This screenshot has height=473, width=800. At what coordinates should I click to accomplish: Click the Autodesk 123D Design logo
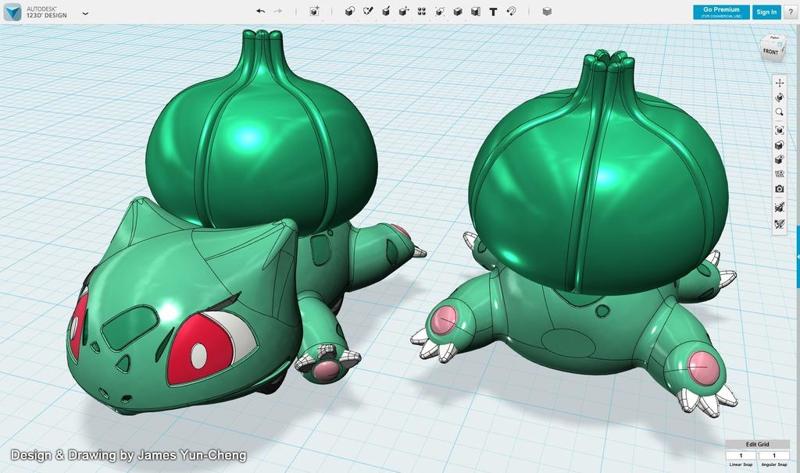tap(12, 12)
